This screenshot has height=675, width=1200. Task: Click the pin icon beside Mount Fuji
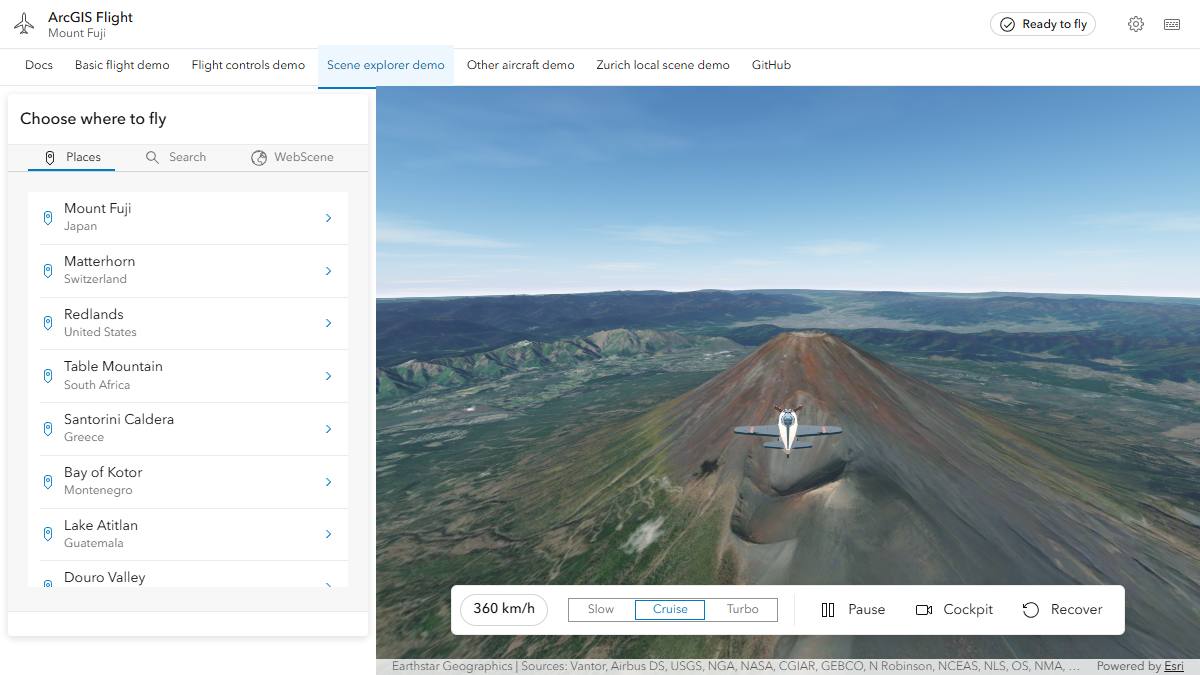tap(47, 218)
